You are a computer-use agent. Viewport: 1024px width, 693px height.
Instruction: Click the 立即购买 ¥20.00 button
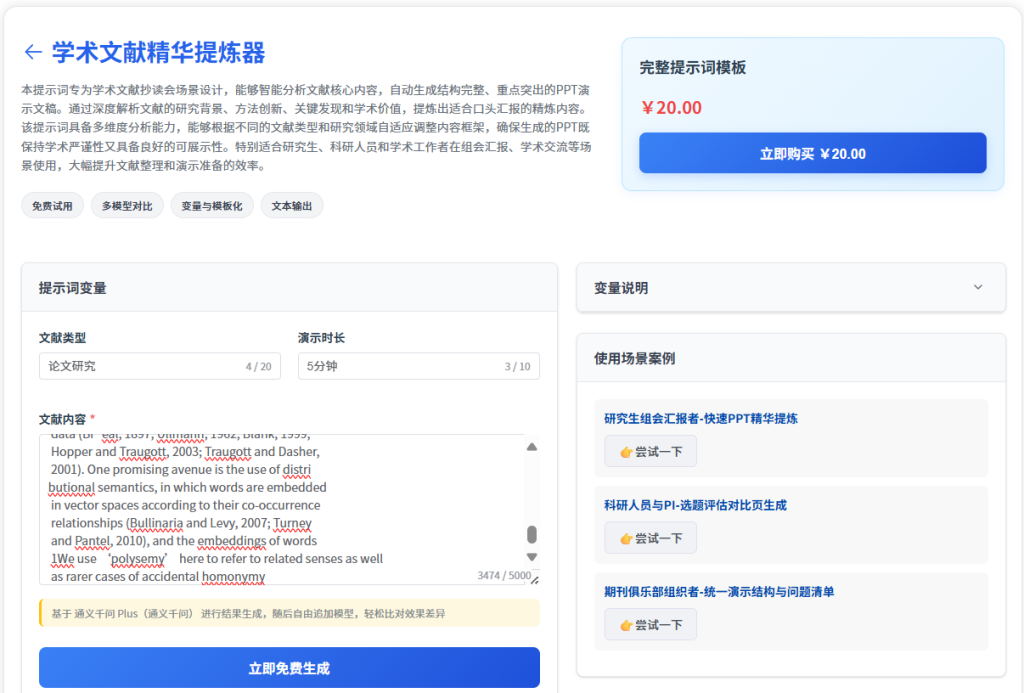812,153
